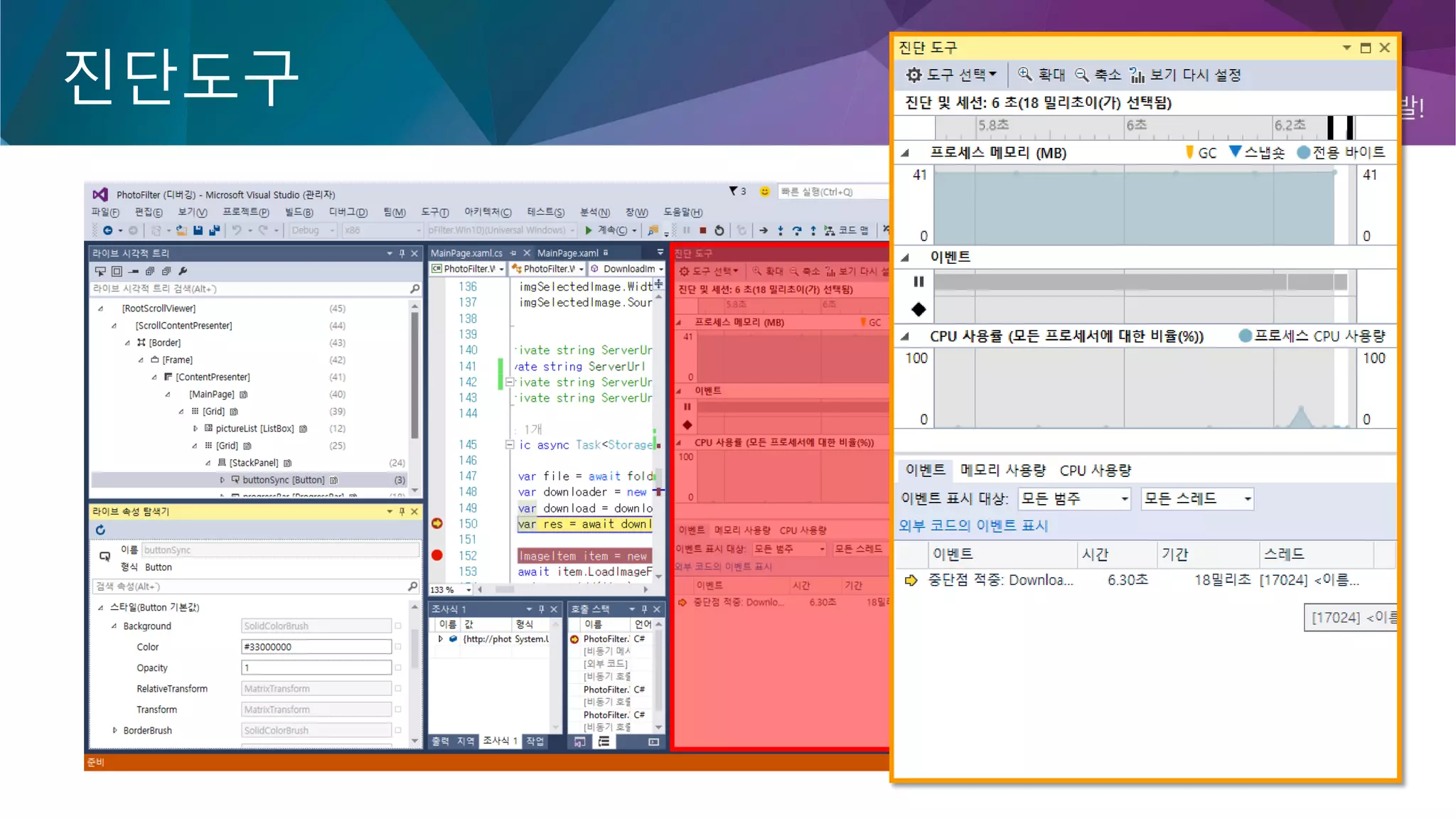This screenshot has width=1456, height=819.
Task: Expand the pictureList [ListBox] tree node
Action: pos(196,429)
